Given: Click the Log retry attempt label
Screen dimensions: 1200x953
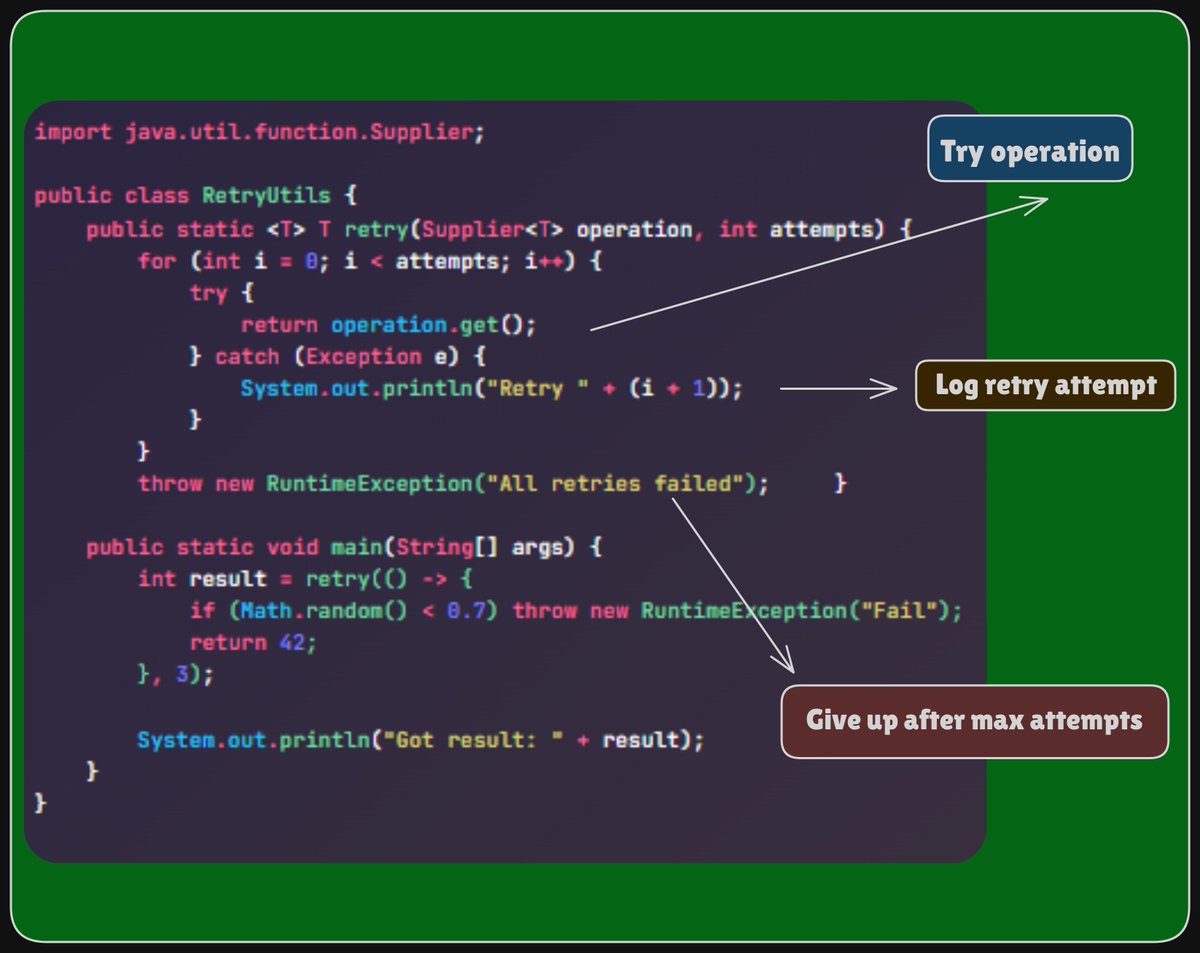Looking at the screenshot, I should (1044, 386).
